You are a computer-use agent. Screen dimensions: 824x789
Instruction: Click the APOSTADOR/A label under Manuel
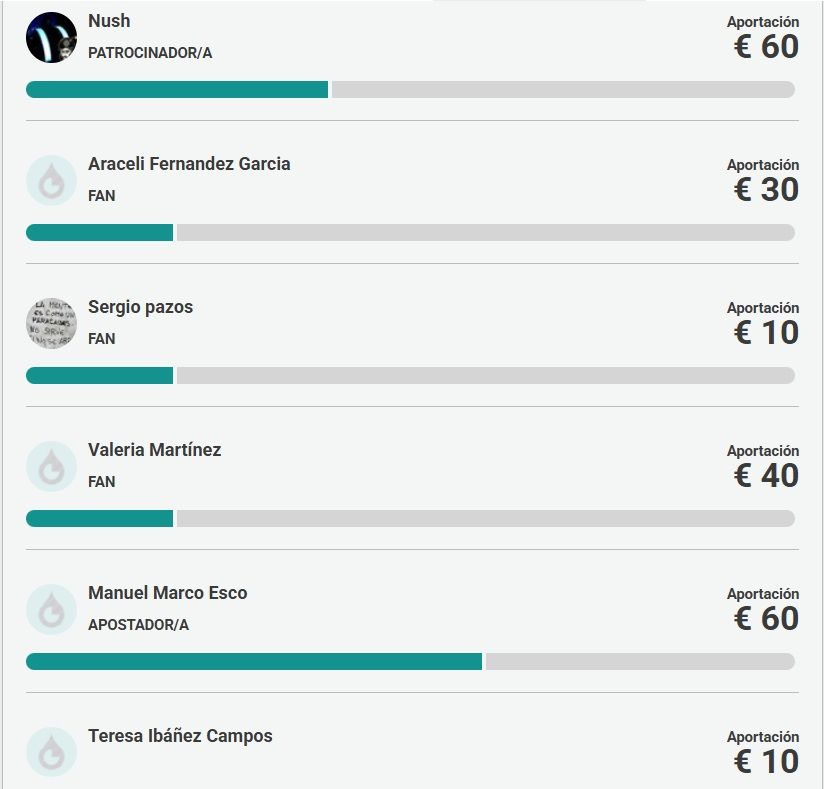point(138,625)
